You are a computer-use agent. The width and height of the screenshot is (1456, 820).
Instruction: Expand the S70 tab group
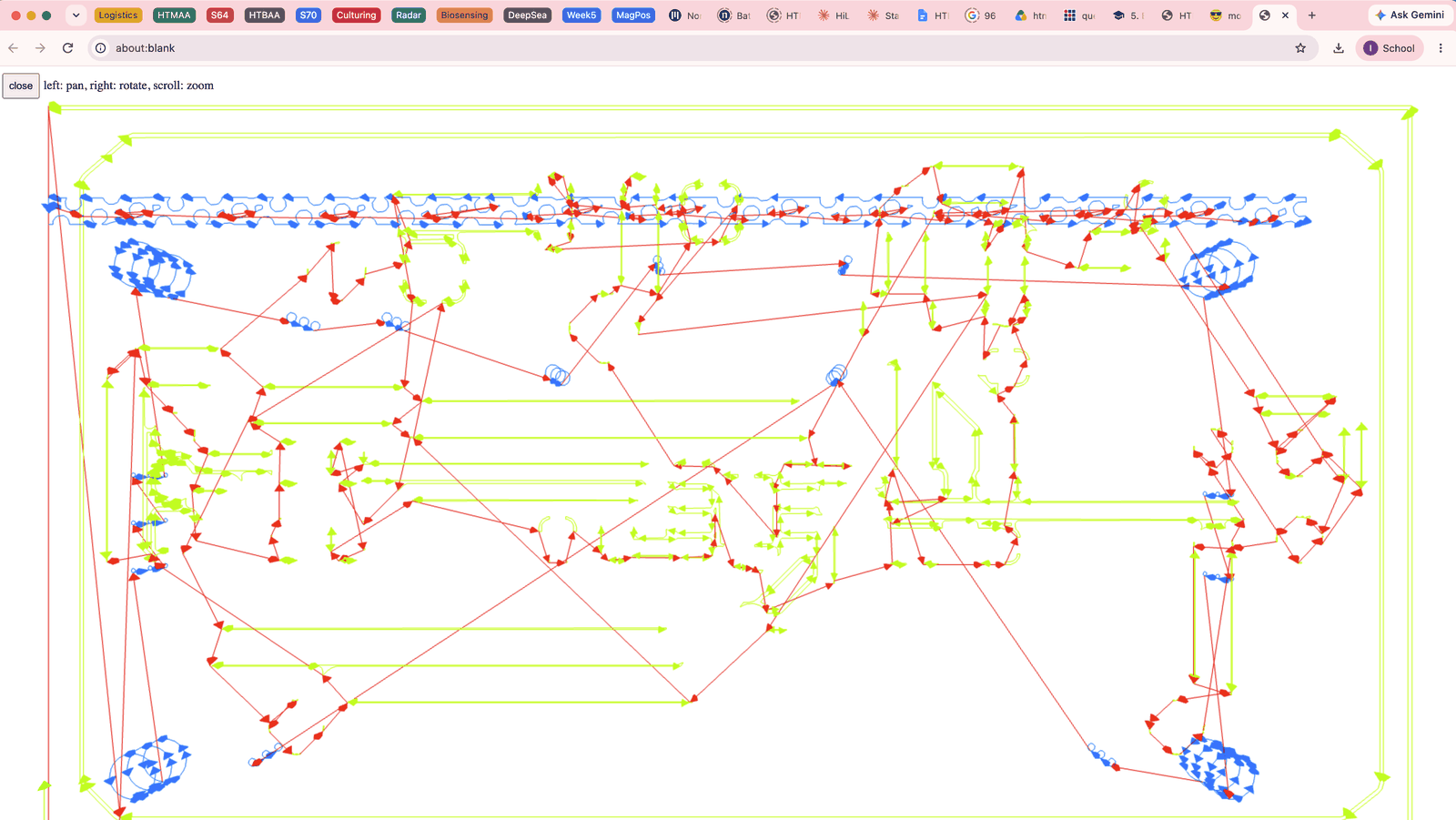308,15
